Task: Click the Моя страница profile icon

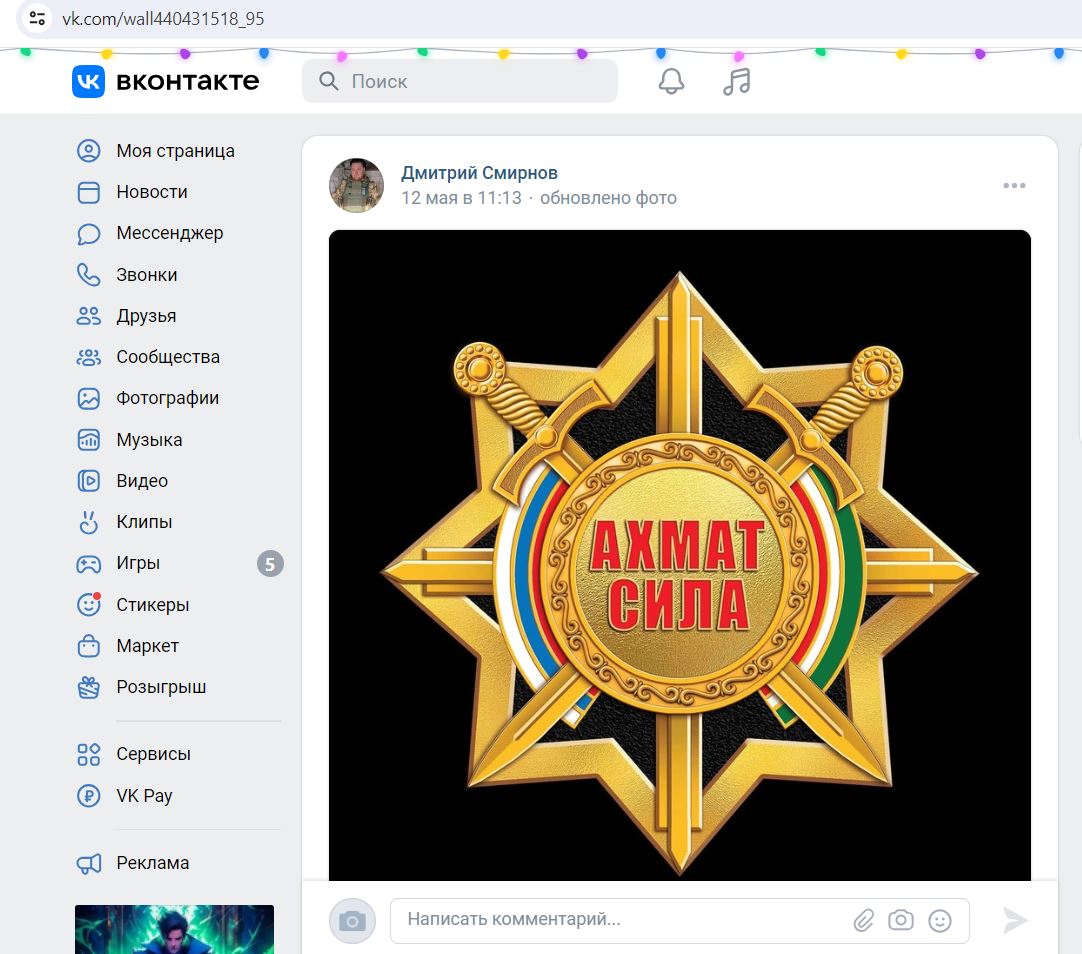Action: coord(88,151)
